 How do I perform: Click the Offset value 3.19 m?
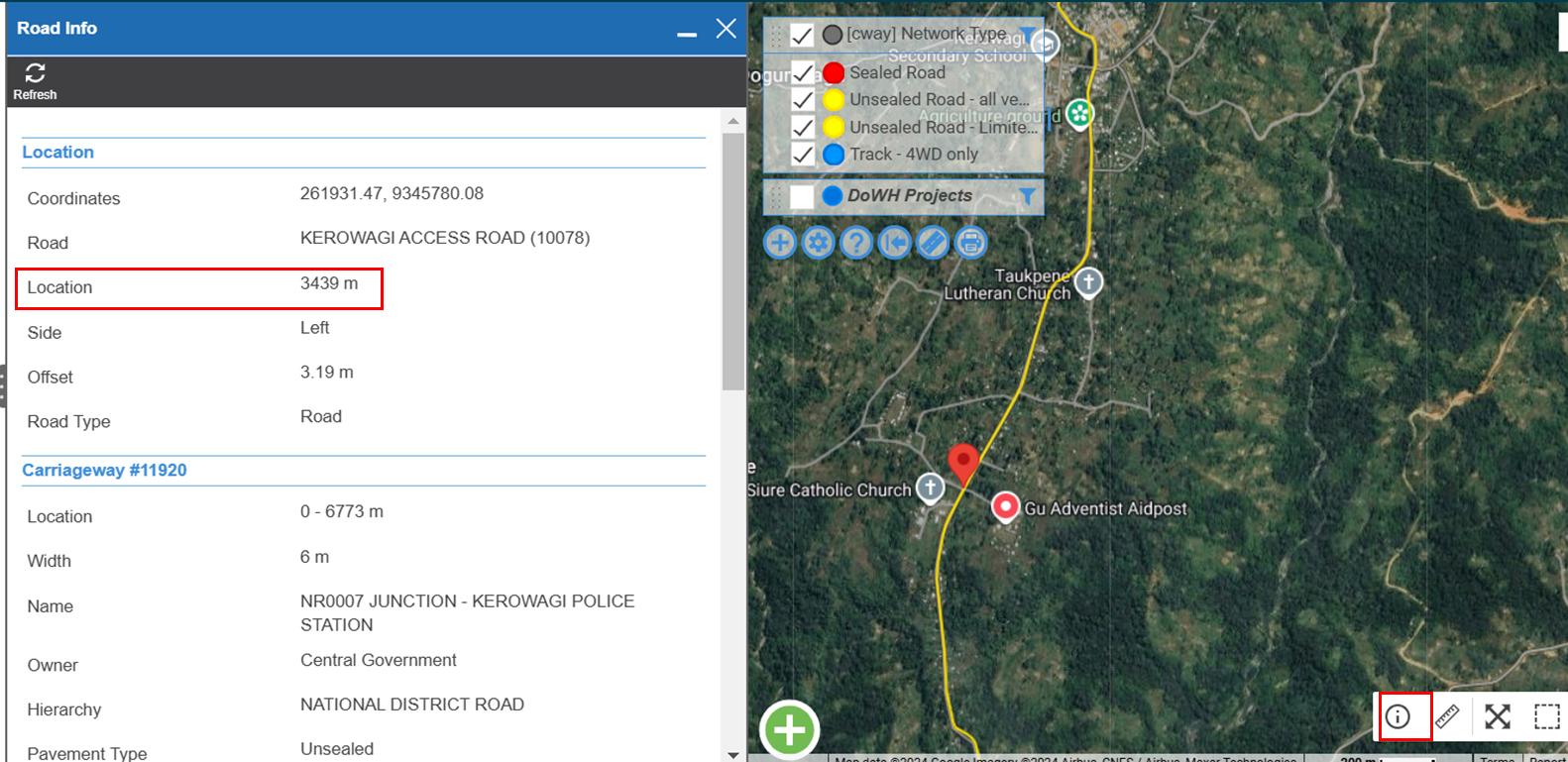327,373
